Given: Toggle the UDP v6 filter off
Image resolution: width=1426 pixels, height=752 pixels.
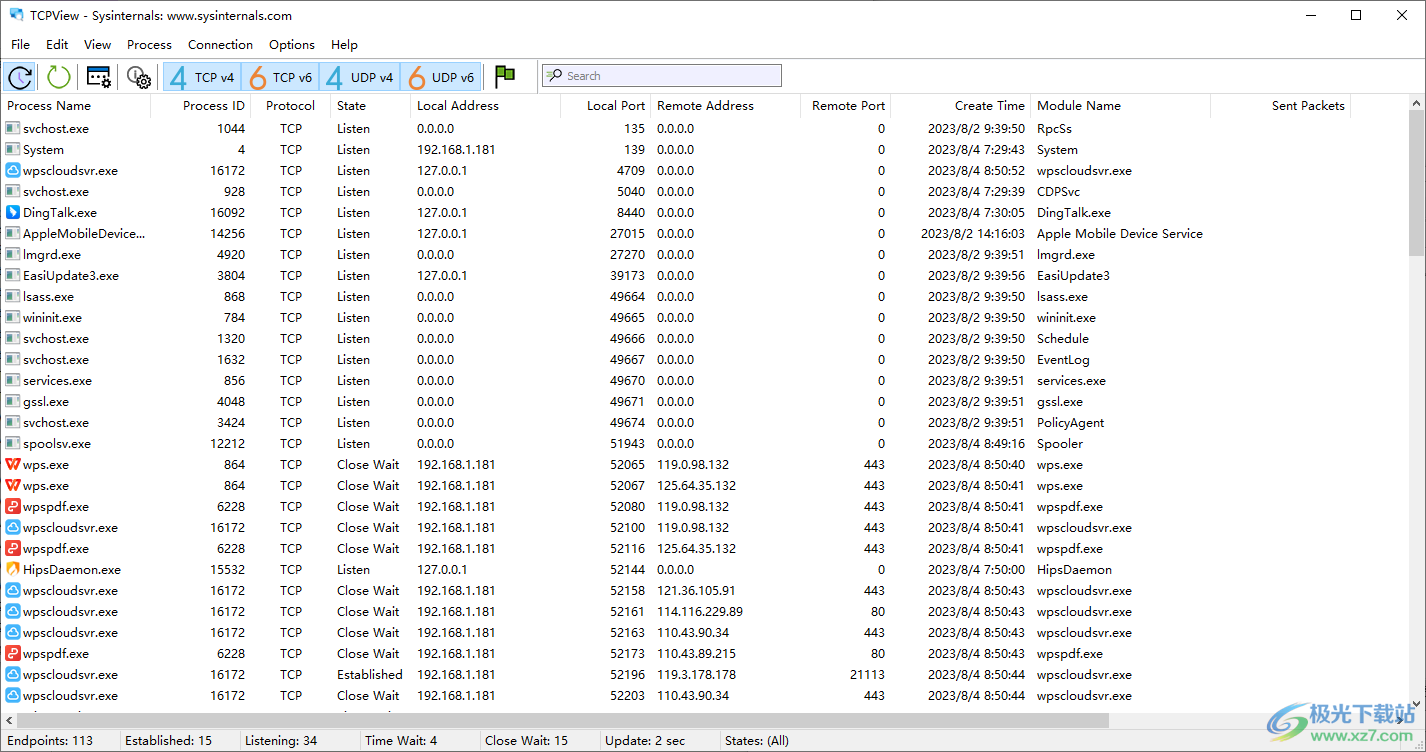Looking at the screenshot, I should click(x=441, y=76).
